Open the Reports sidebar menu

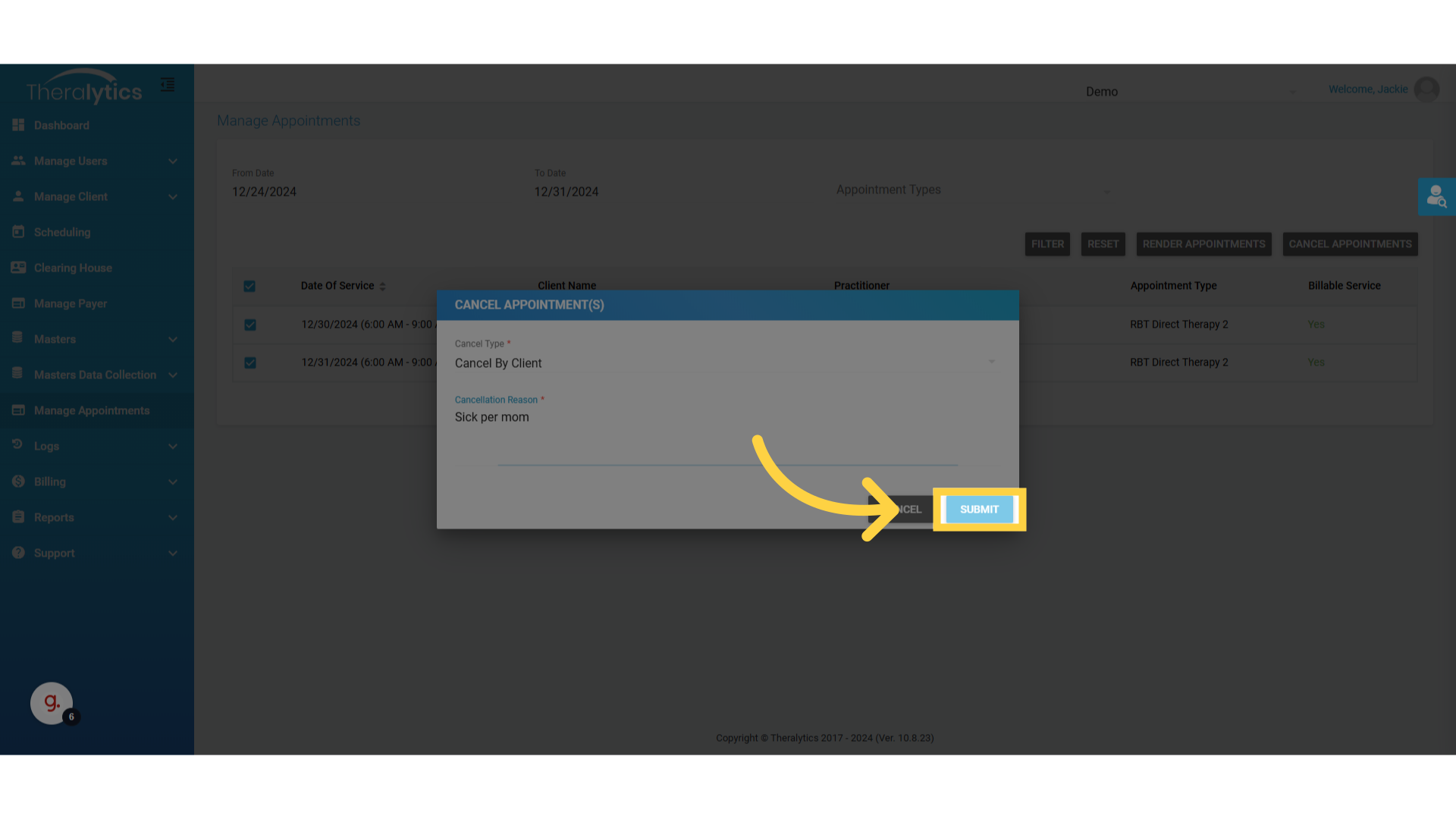tap(54, 517)
